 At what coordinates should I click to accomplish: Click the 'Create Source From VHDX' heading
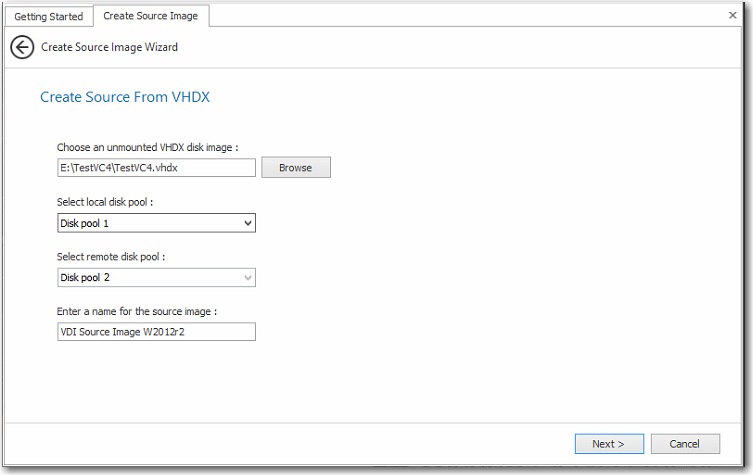coord(125,97)
